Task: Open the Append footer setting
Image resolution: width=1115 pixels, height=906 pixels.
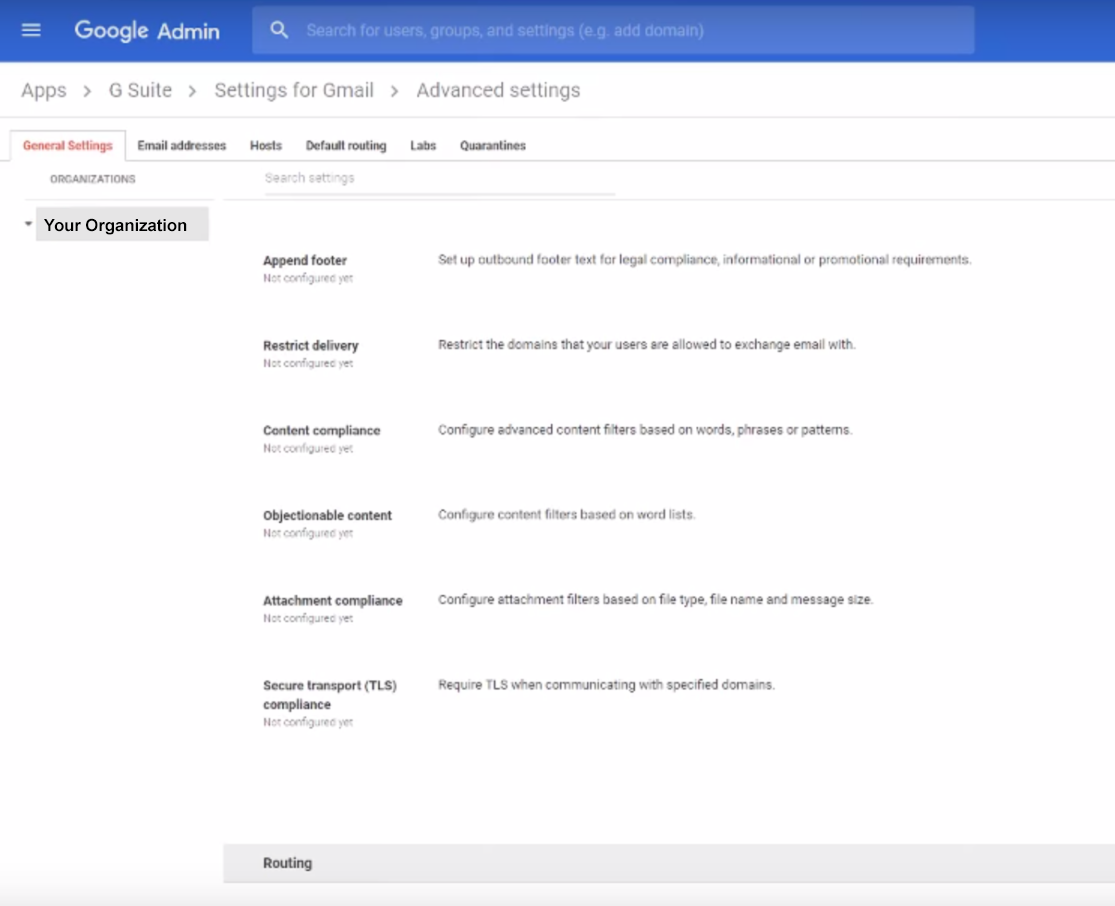Action: click(304, 260)
